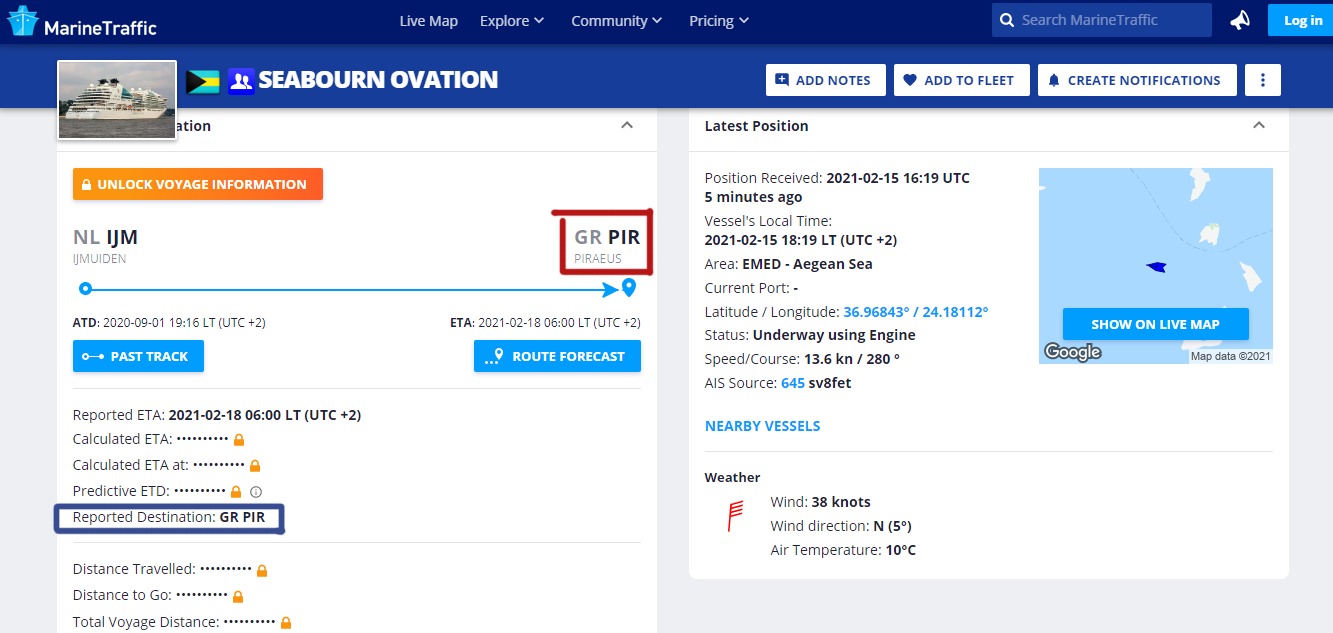
Task: Click the Bahamas flag icon
Action: pos(203,81)
